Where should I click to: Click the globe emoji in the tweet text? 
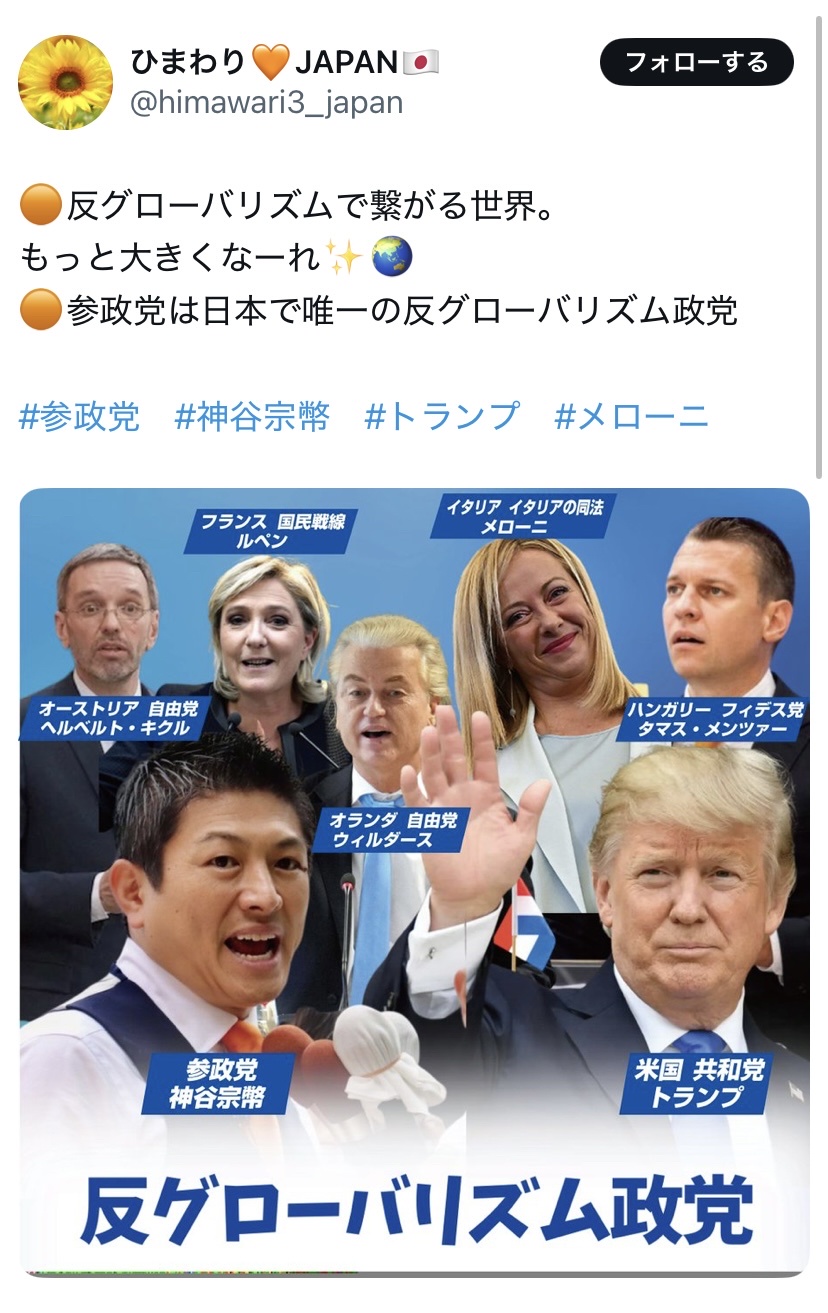click(391, 260)
